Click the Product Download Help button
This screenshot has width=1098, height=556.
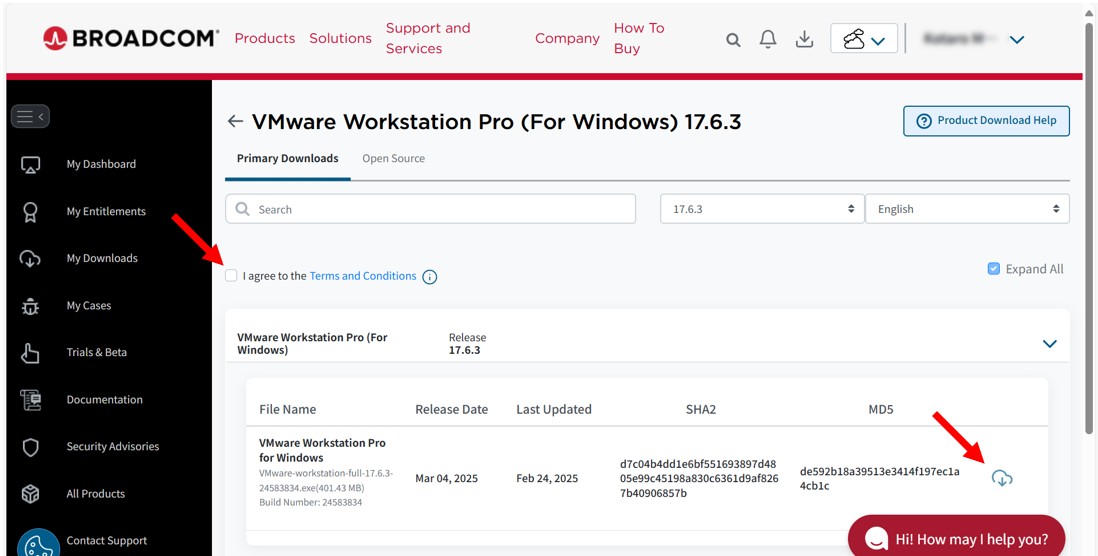coord(986,121)
